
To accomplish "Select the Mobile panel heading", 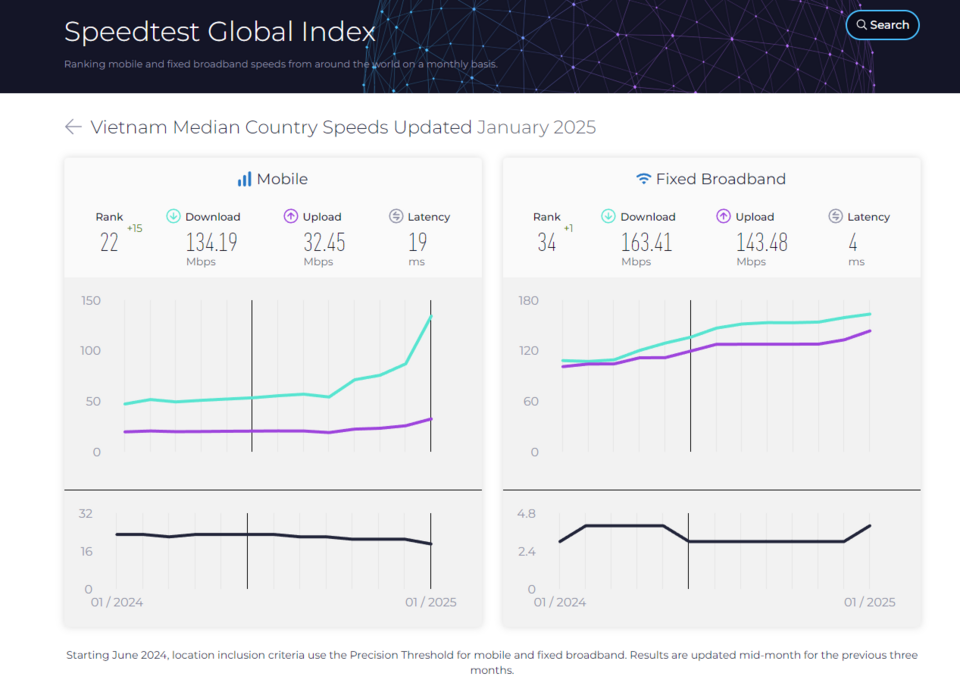I will click(272, 179).
